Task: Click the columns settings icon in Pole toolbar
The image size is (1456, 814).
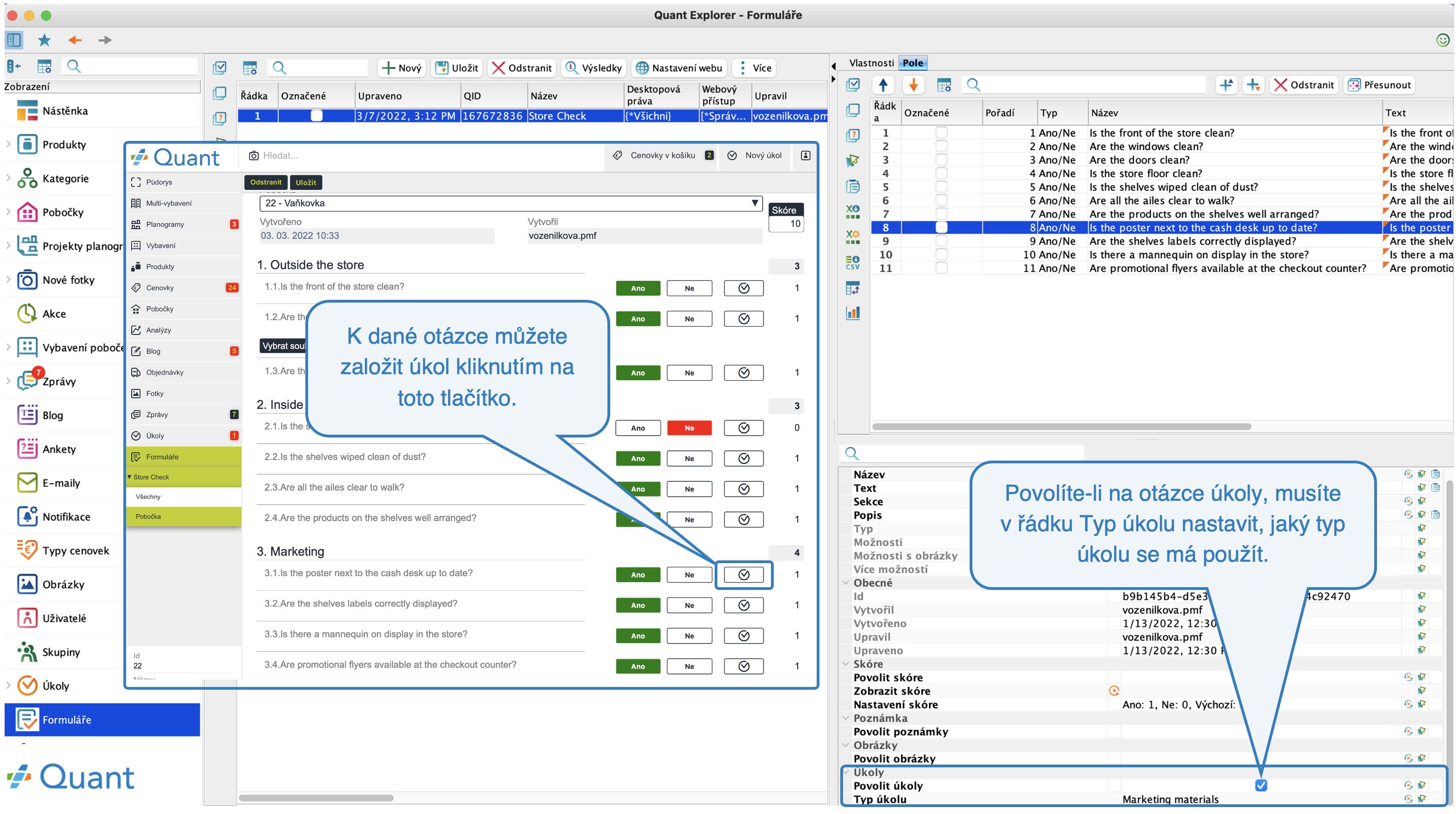Action: [943, 85]
